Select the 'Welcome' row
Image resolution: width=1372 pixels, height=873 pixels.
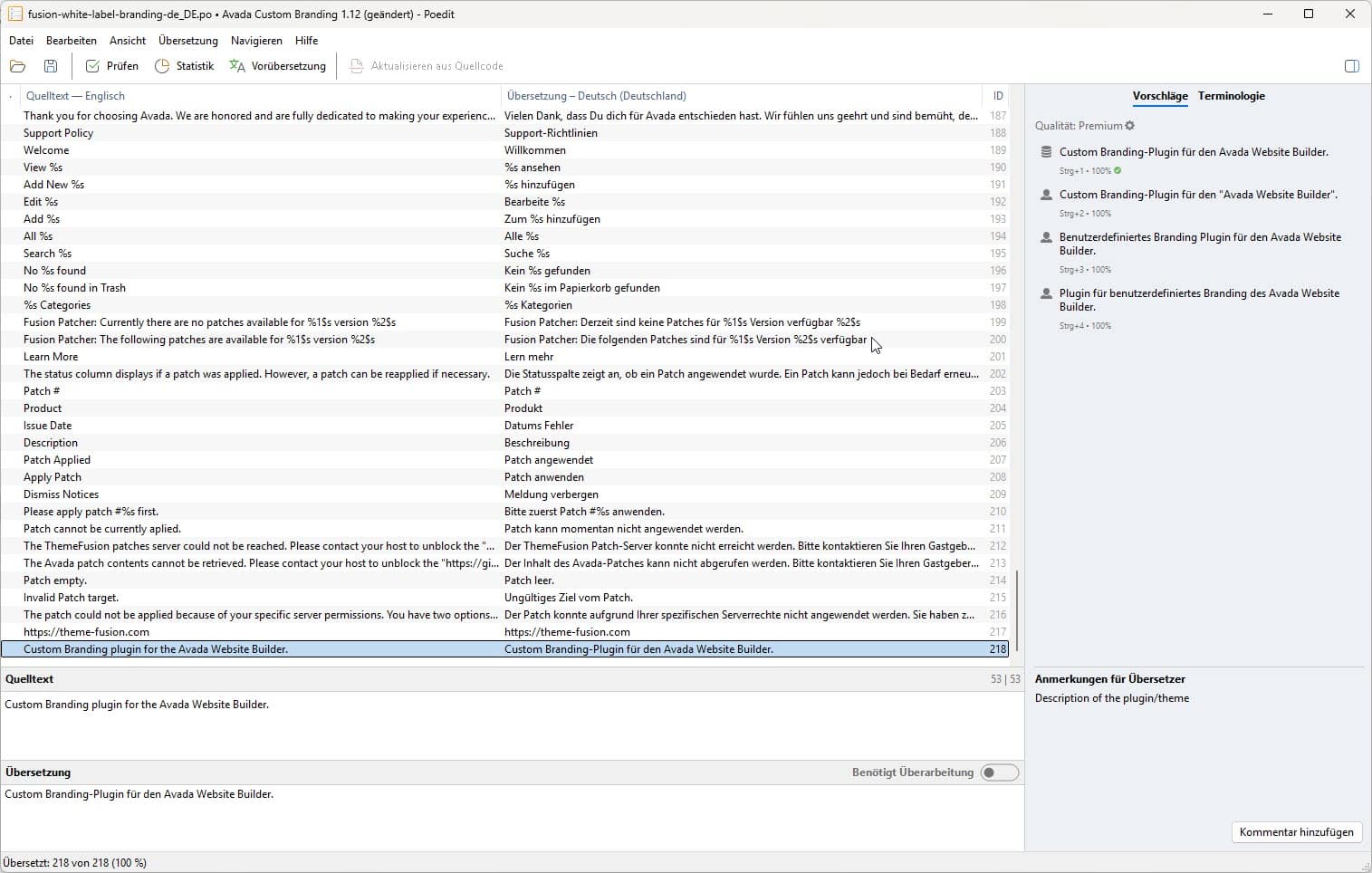click(x=504, y=150)
